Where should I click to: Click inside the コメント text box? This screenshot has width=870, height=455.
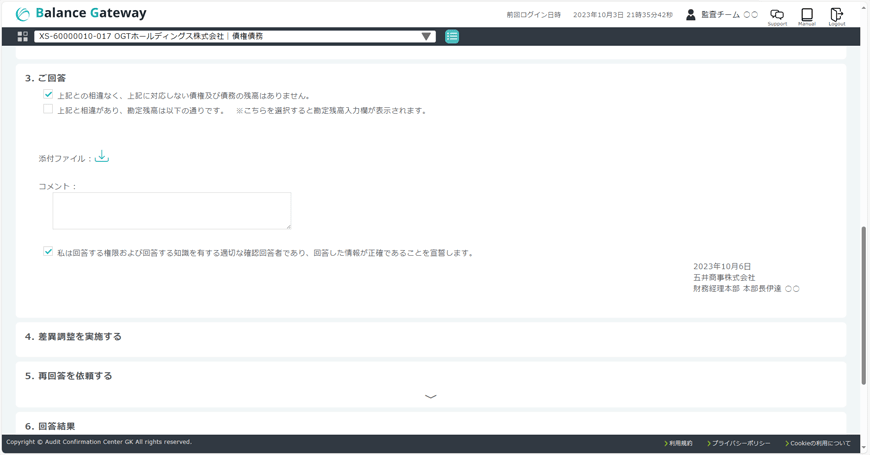pyautogui.click(x=172, y=211)
